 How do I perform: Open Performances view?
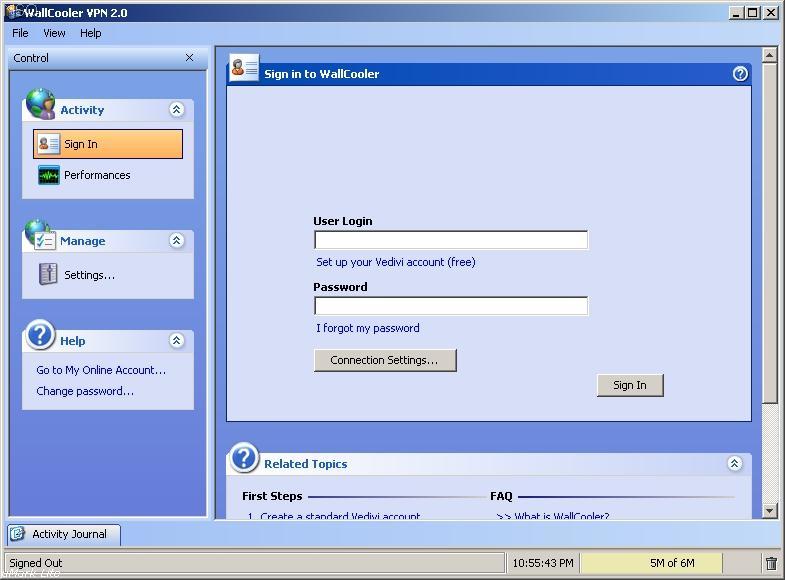coord(97,175)
